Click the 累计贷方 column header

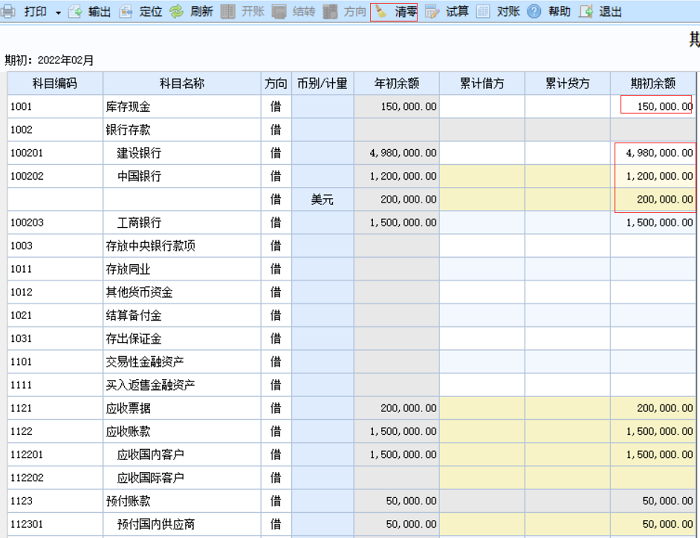point(567,83)
